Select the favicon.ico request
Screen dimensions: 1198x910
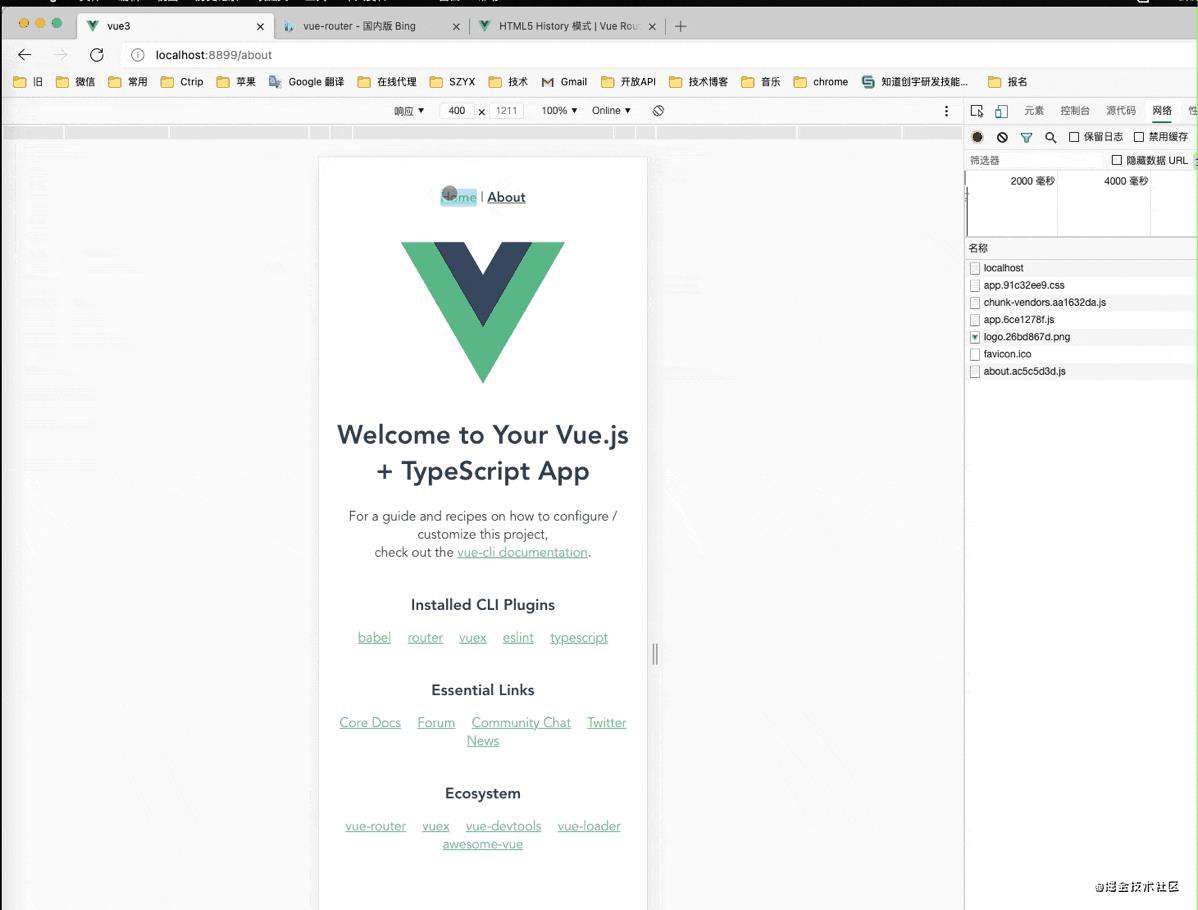(x=1081, y=354)
